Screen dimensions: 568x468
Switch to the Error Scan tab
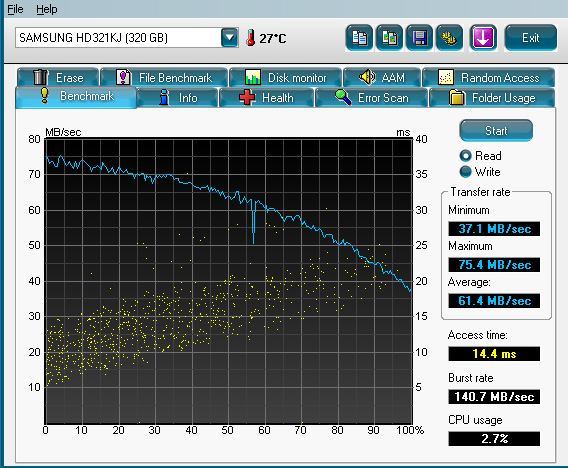371,98
